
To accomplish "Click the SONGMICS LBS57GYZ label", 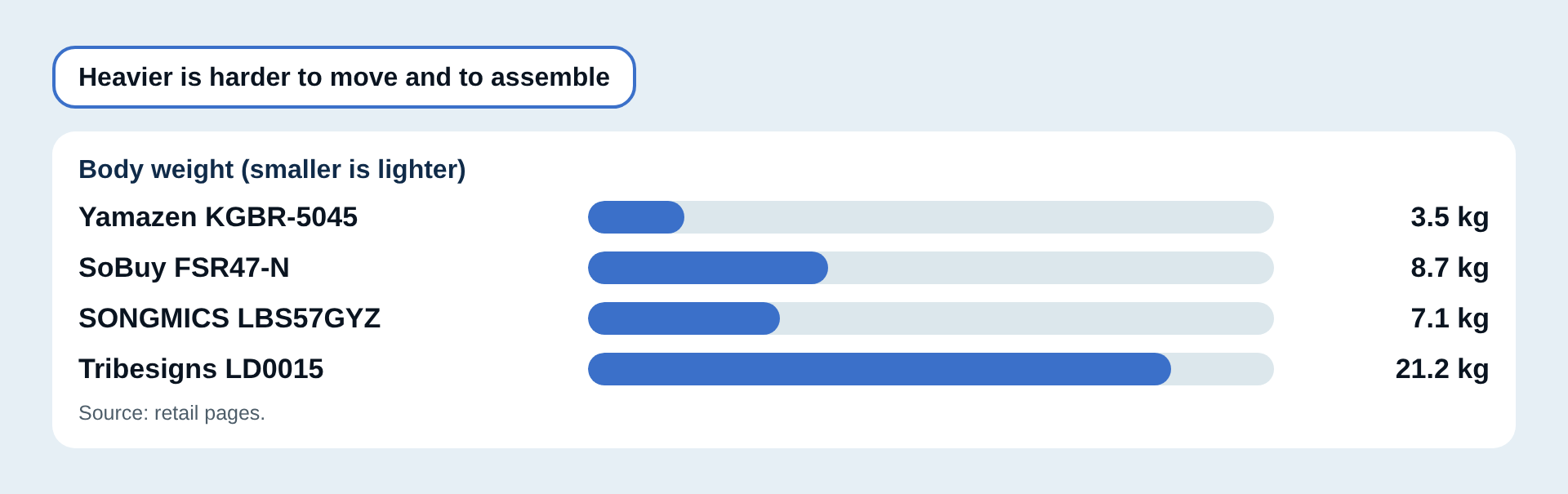I will [229, 318].
